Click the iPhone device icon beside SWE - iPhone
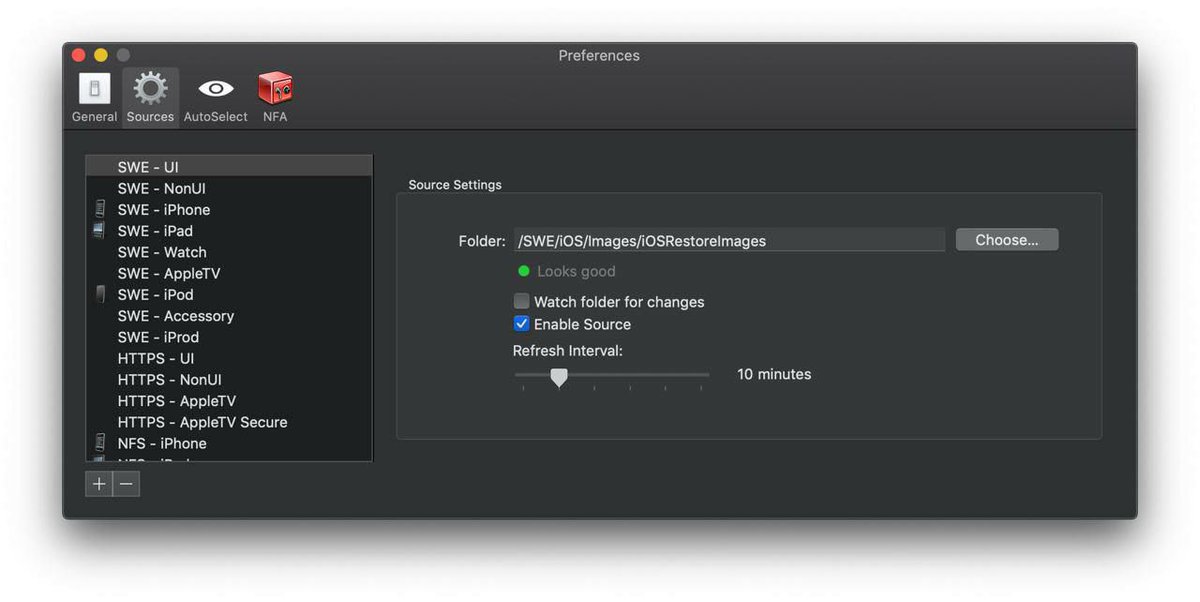 point(100,209)
